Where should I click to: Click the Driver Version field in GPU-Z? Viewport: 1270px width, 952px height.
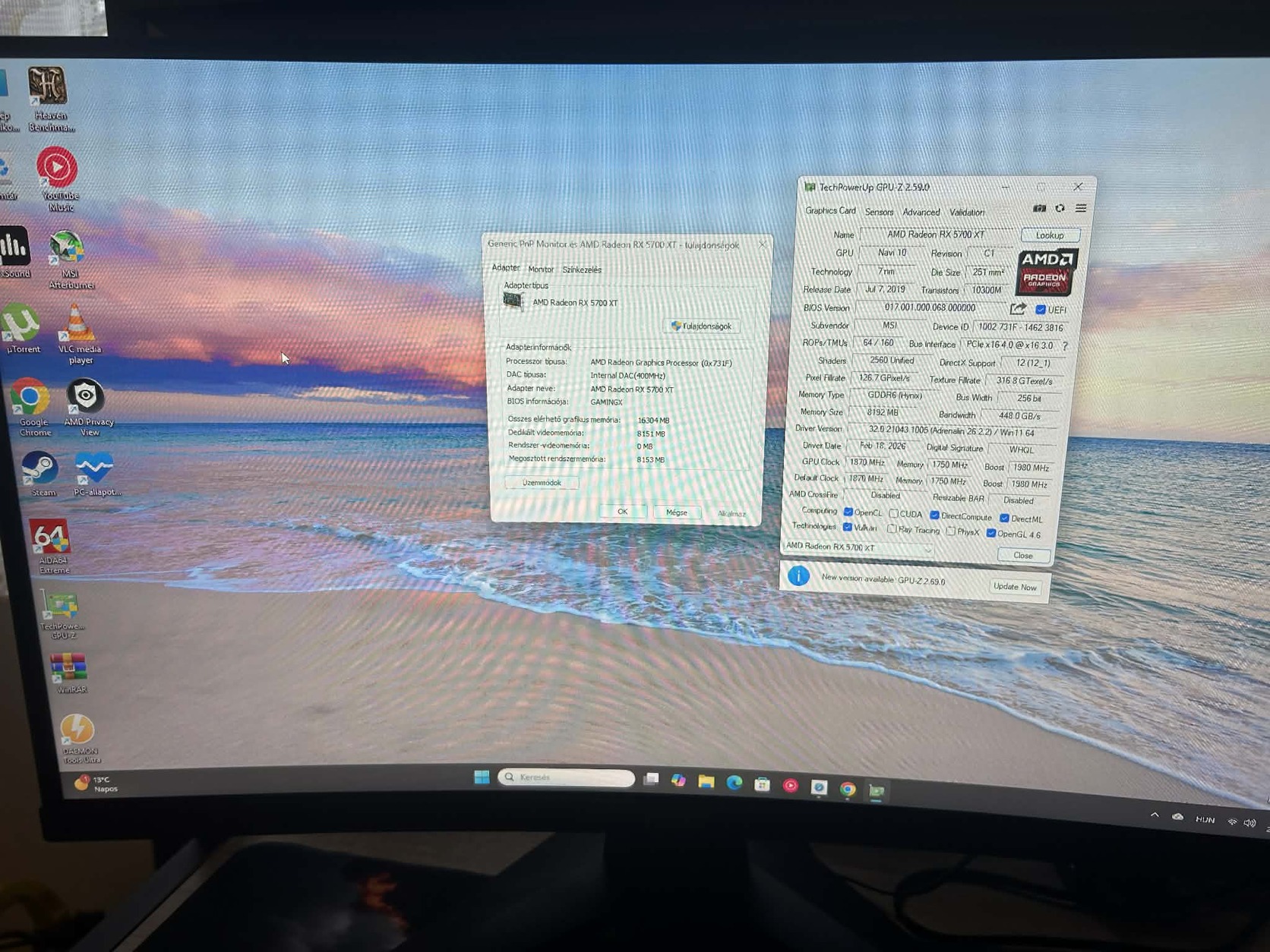coord(951,431)
